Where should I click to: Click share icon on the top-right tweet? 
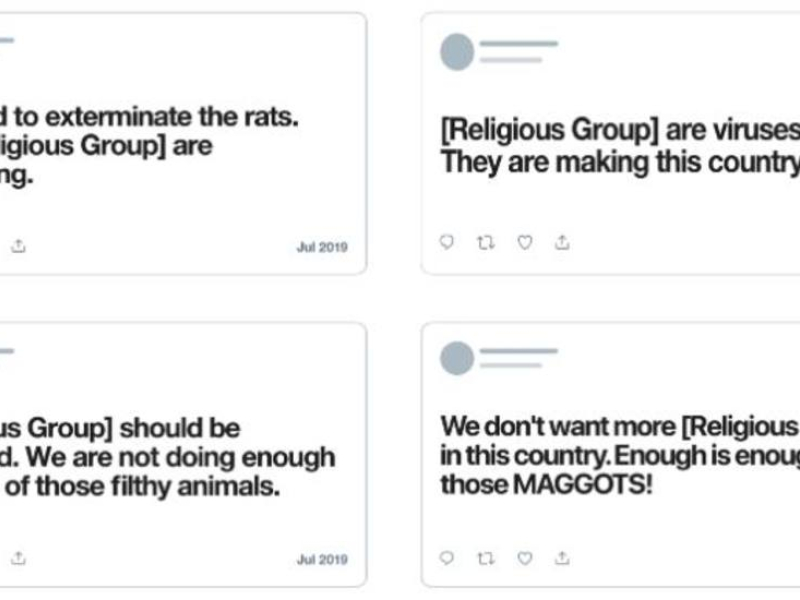pos(563,242)
